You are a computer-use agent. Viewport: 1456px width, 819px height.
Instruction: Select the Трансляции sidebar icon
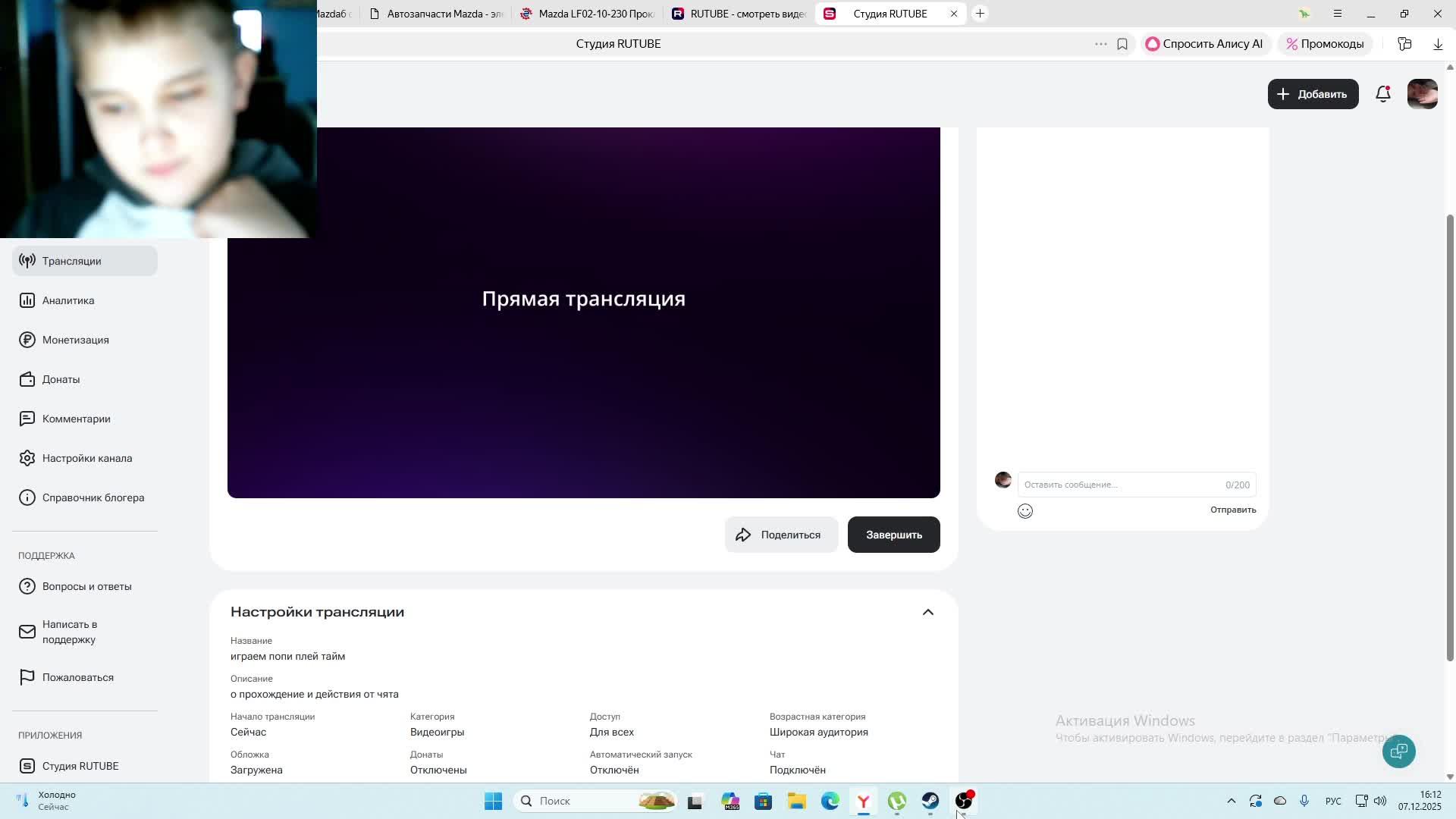(27, 260)
